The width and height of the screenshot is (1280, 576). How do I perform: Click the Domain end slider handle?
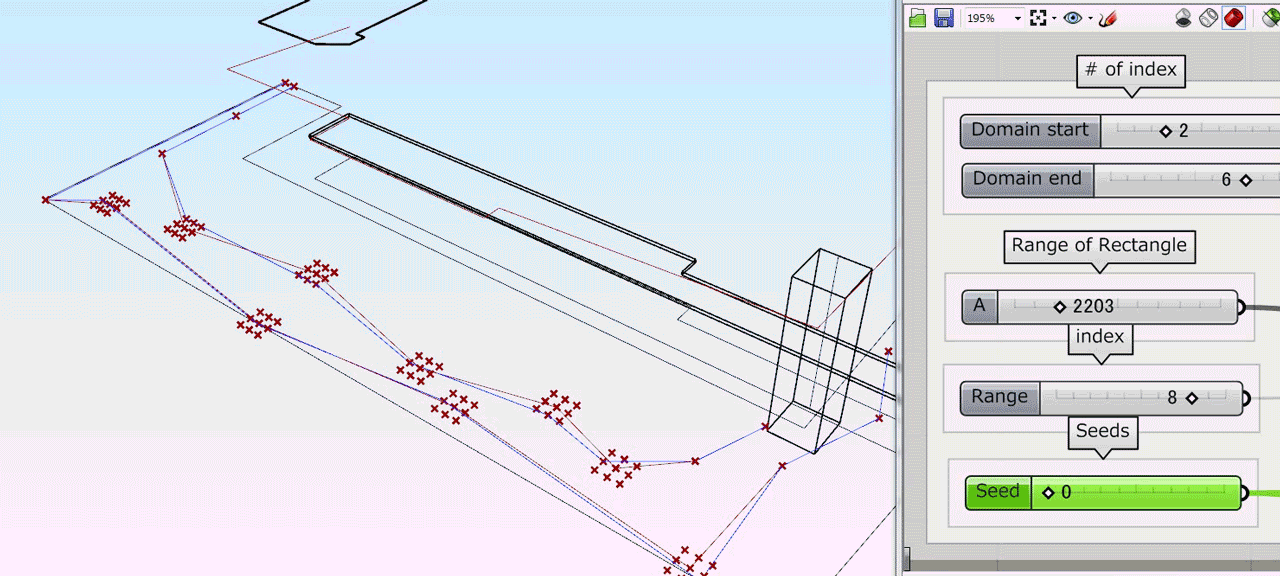(1245, 181)
